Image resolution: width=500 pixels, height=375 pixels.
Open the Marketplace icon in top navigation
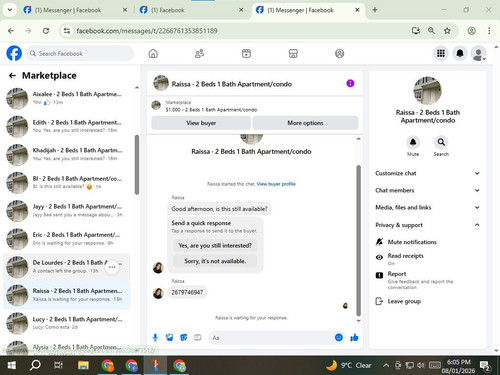(293, 53)
